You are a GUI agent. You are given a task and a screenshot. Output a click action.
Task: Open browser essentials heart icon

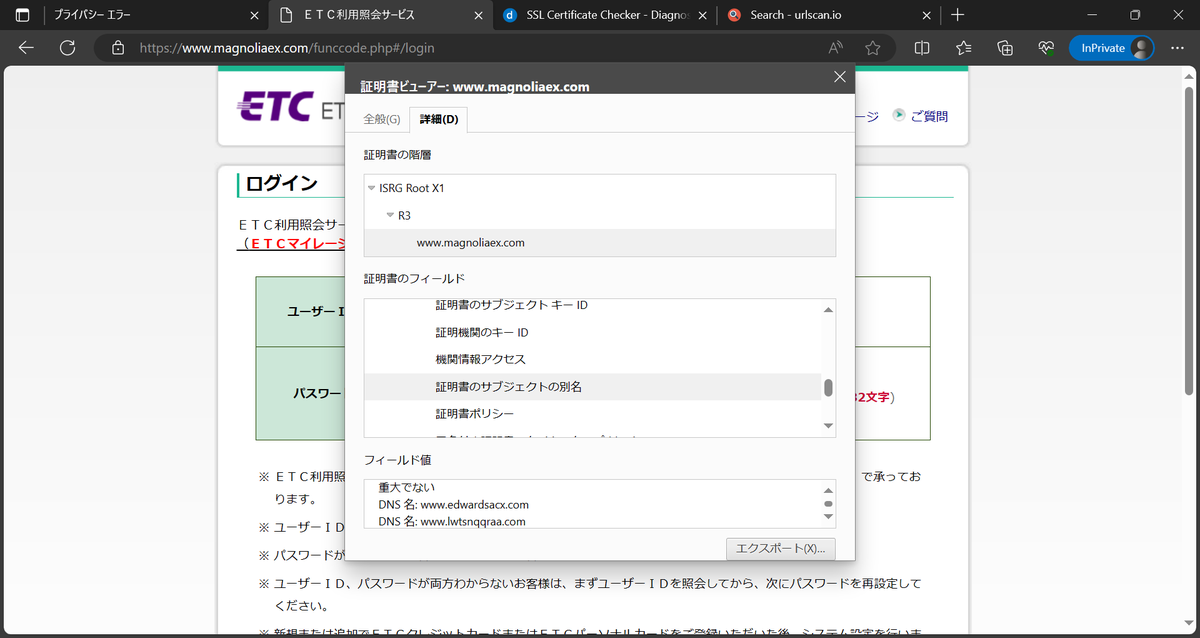point(1046,47)
